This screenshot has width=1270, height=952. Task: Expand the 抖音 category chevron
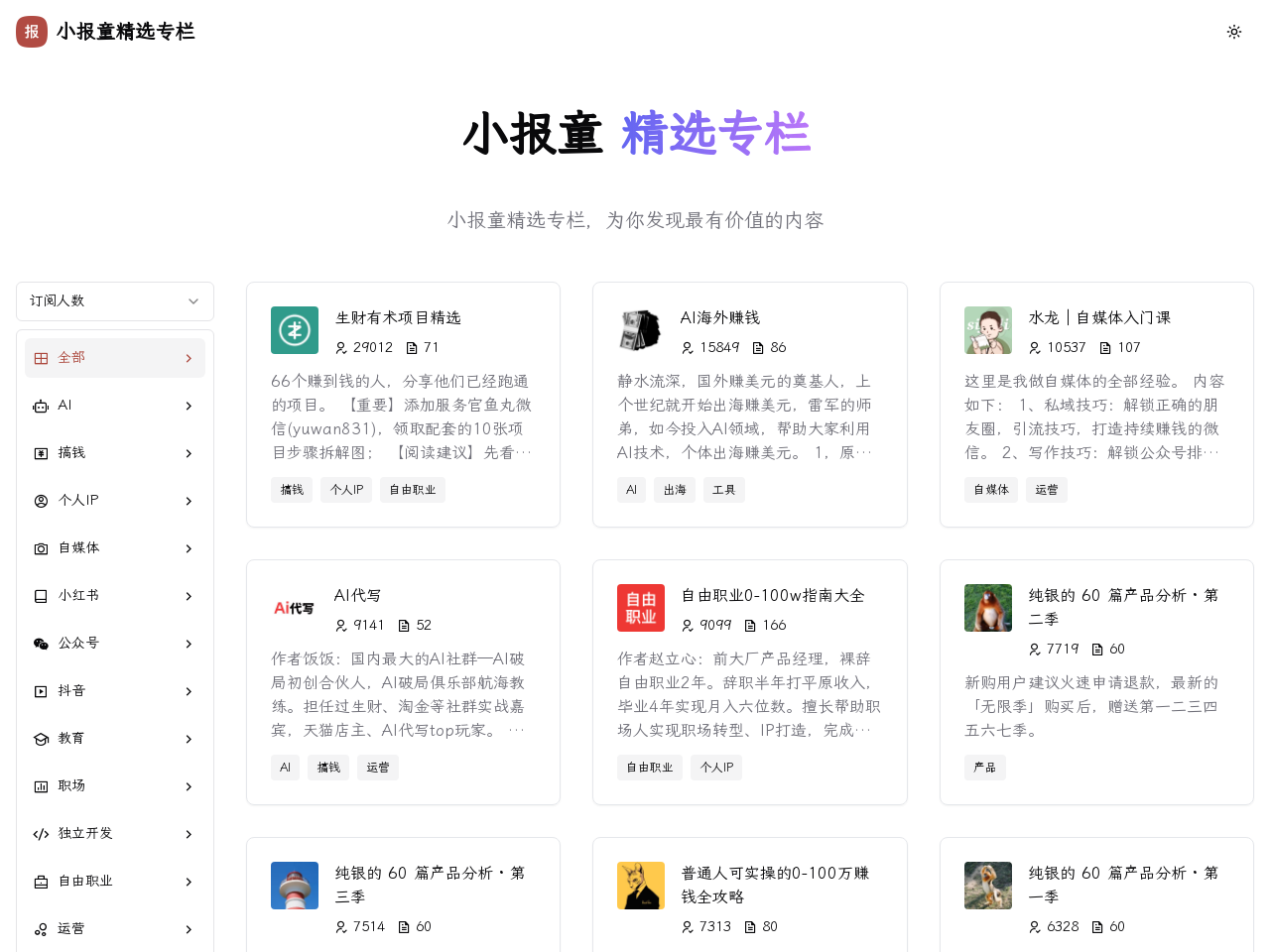tap(189, 691)
